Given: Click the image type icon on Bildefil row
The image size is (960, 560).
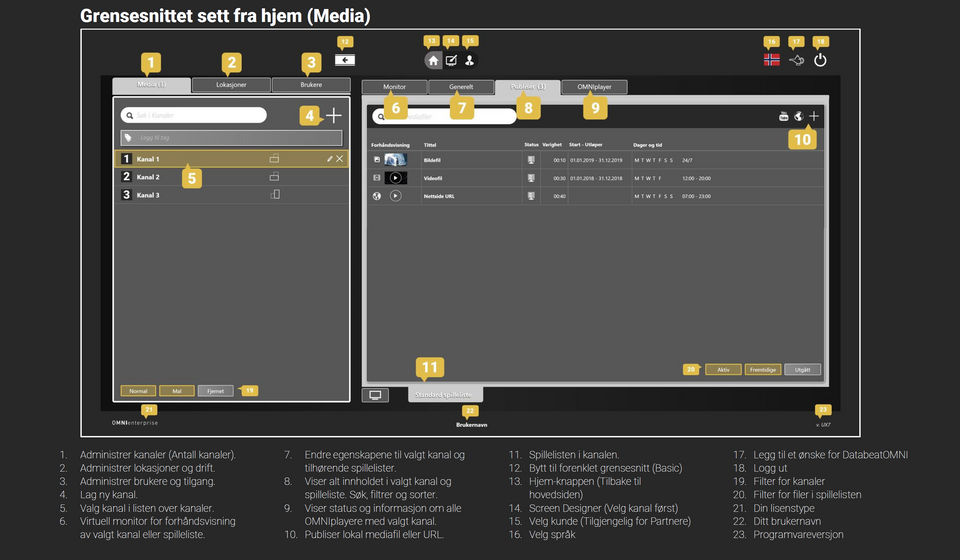Looking at the screenshot, I should 377,160.
